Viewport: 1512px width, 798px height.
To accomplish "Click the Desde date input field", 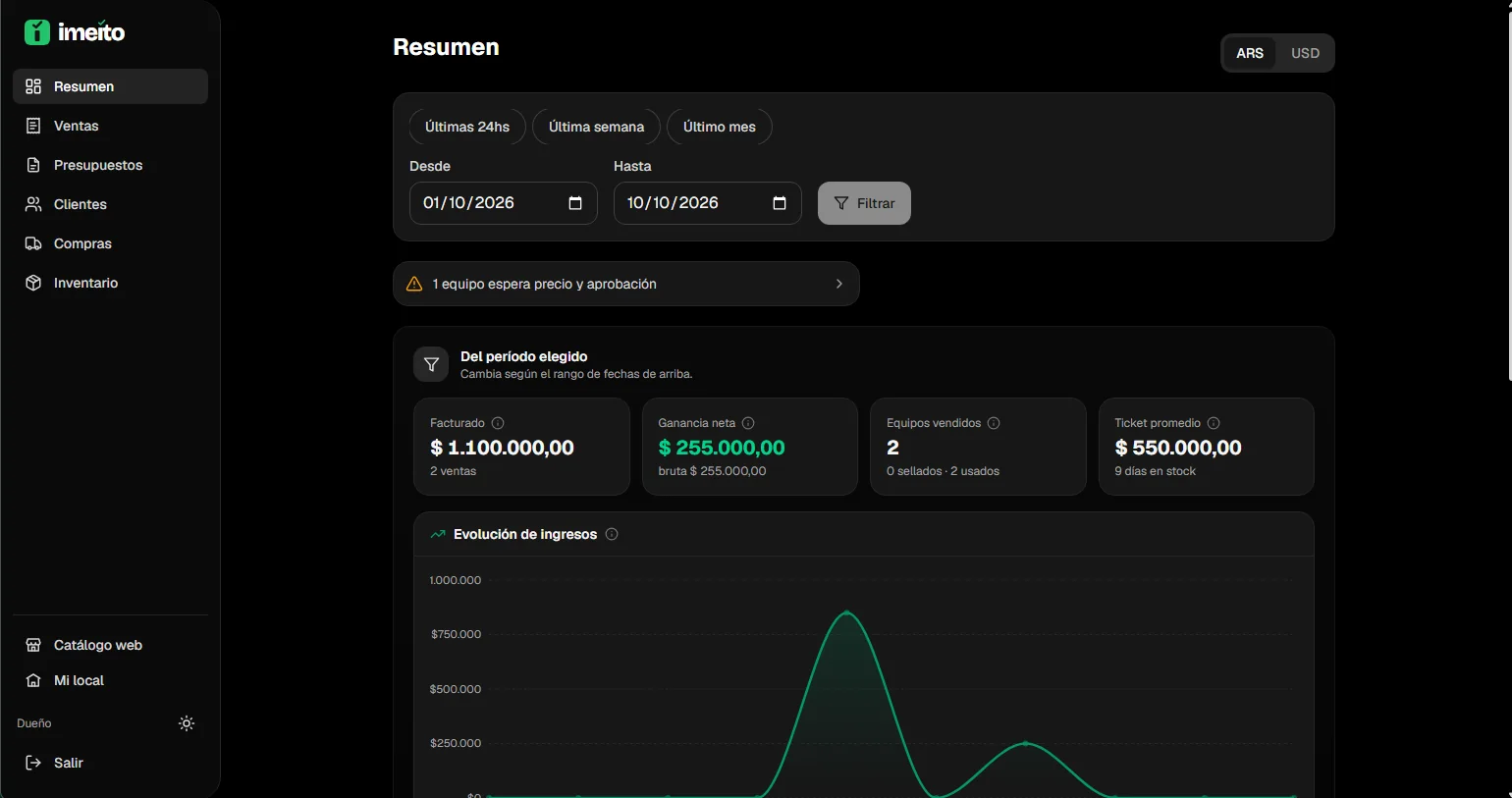I will coord(503,203).
